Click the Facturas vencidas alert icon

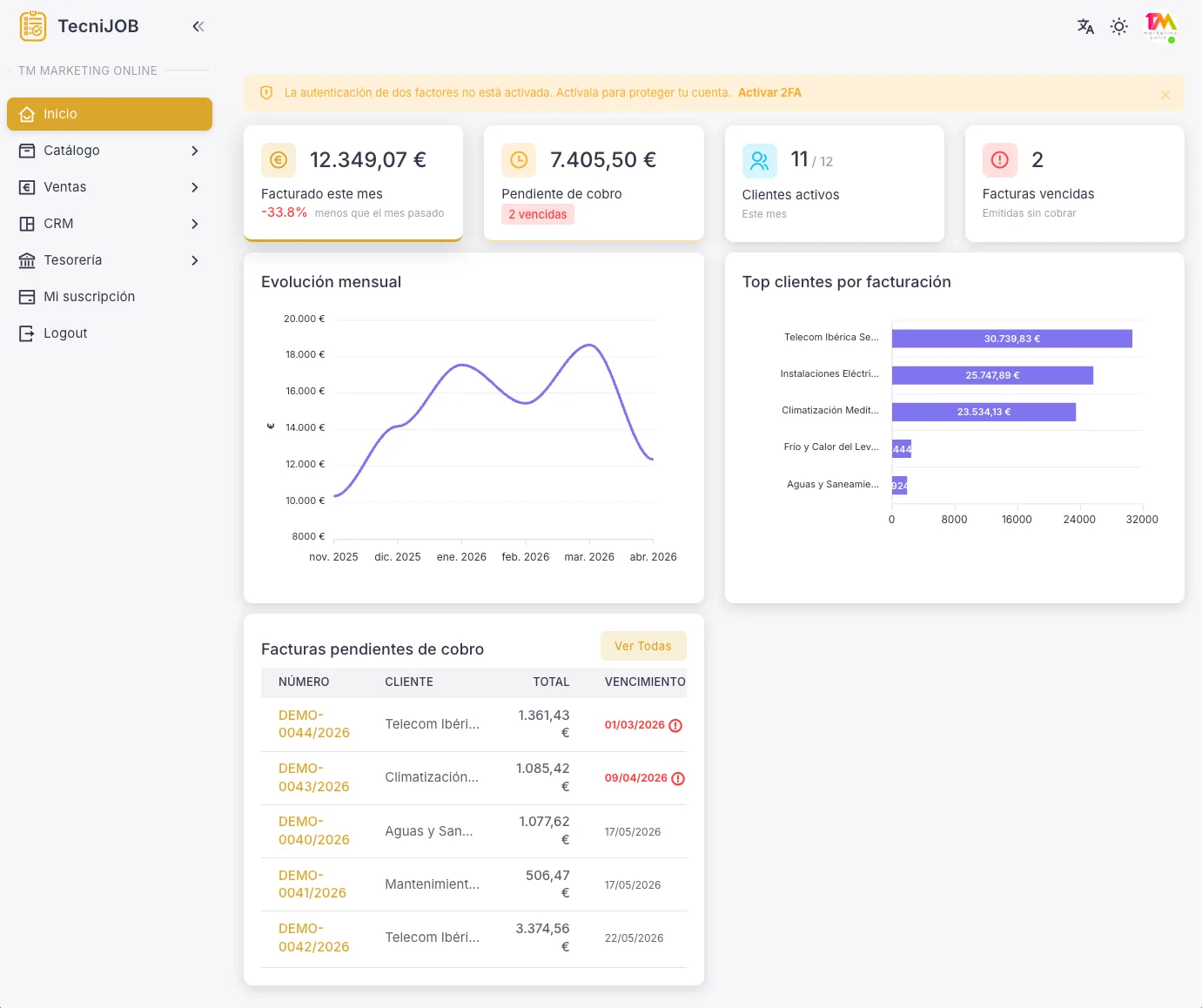999,160
